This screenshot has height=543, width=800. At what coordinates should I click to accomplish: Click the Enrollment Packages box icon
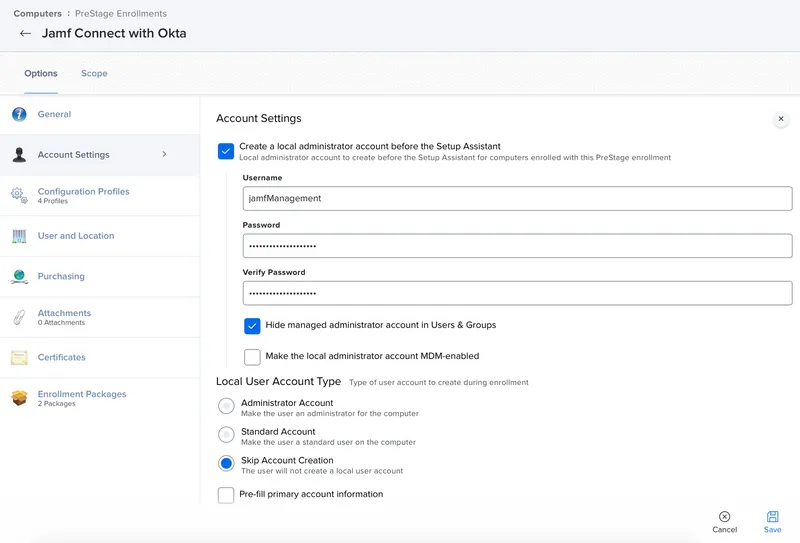tap(19, 398)
